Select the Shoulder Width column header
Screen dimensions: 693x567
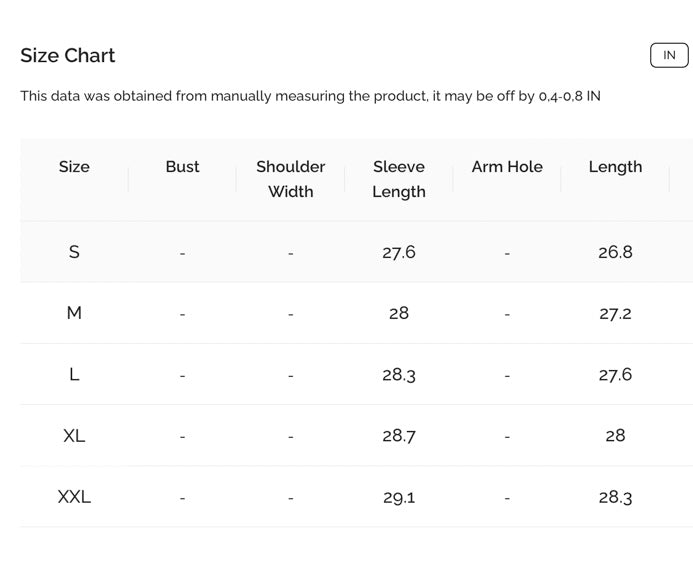(291, 179)
